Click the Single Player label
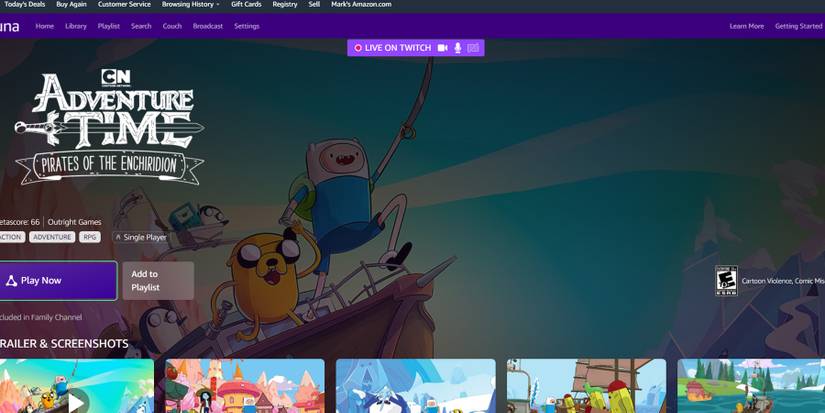825x413 pixels. 140,237
